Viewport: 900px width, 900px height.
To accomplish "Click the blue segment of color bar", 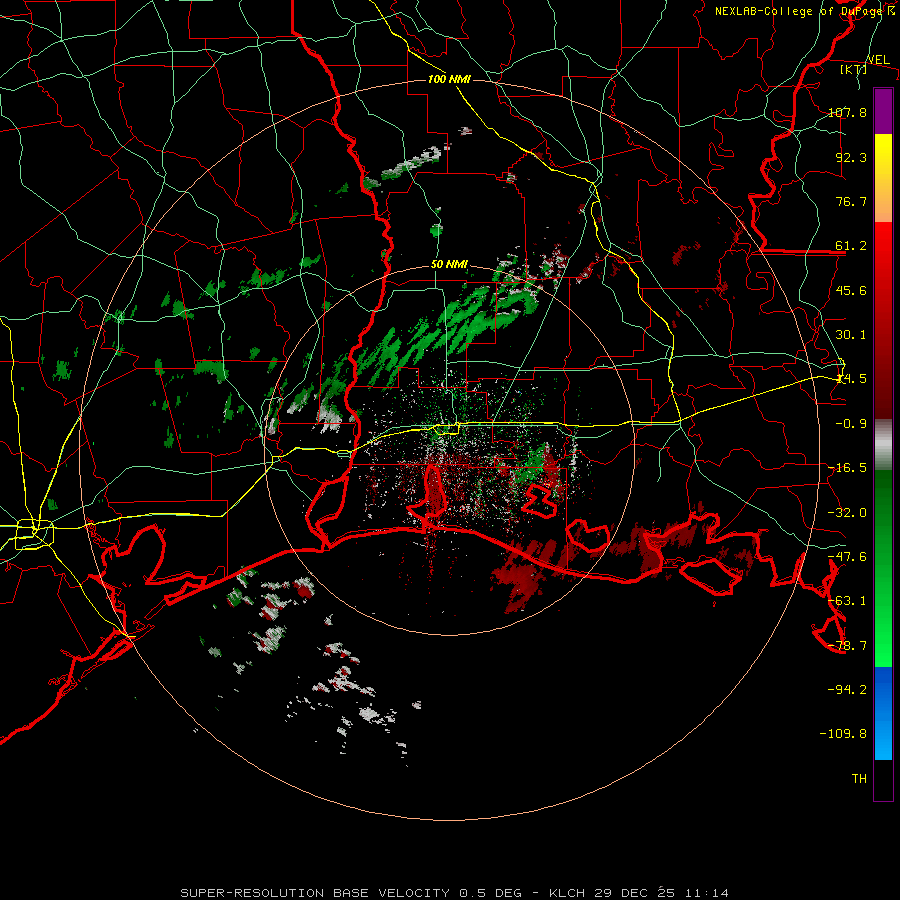I will pyautogui.click(x=883, y=713).
